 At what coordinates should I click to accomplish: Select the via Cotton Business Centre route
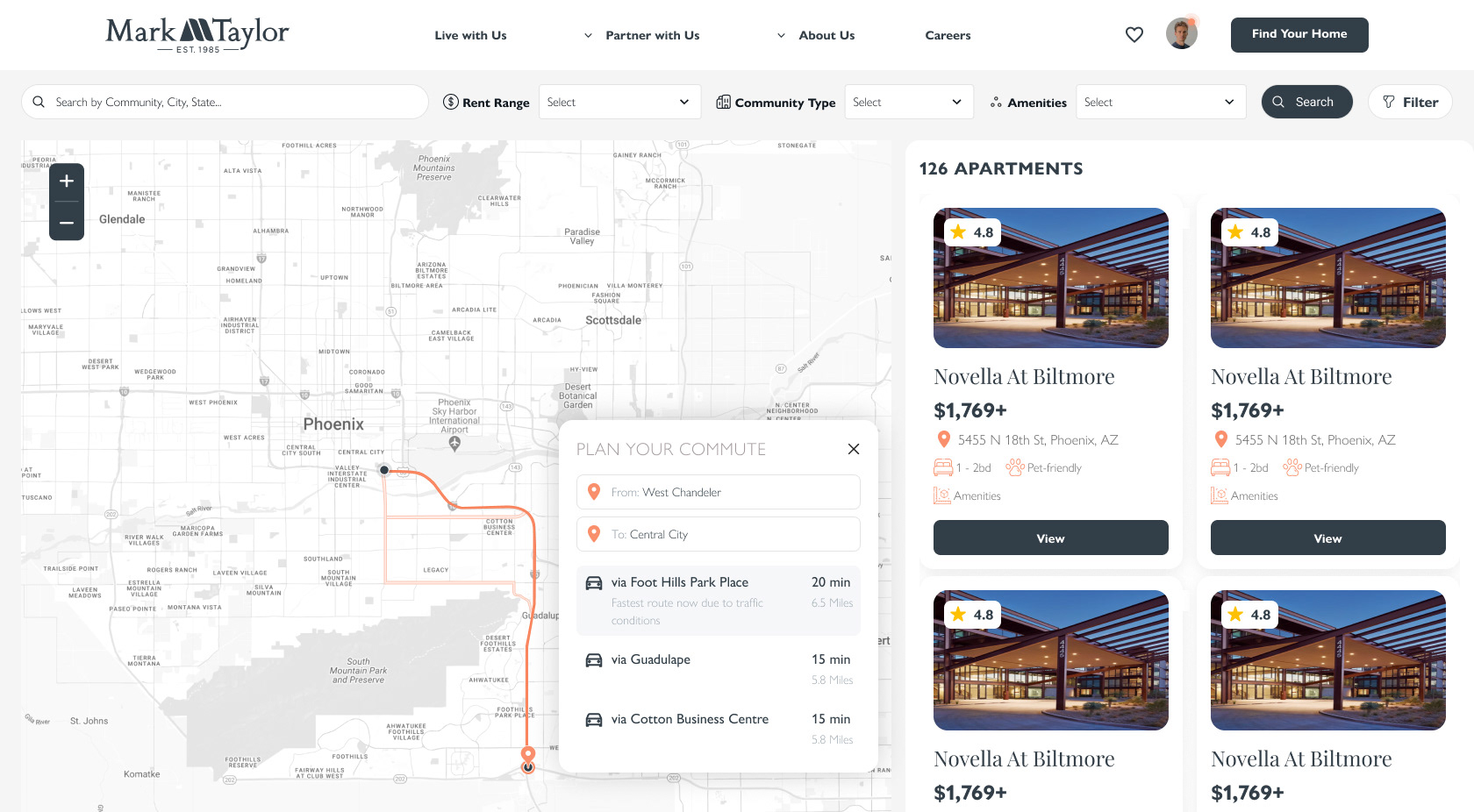[719, 729]
